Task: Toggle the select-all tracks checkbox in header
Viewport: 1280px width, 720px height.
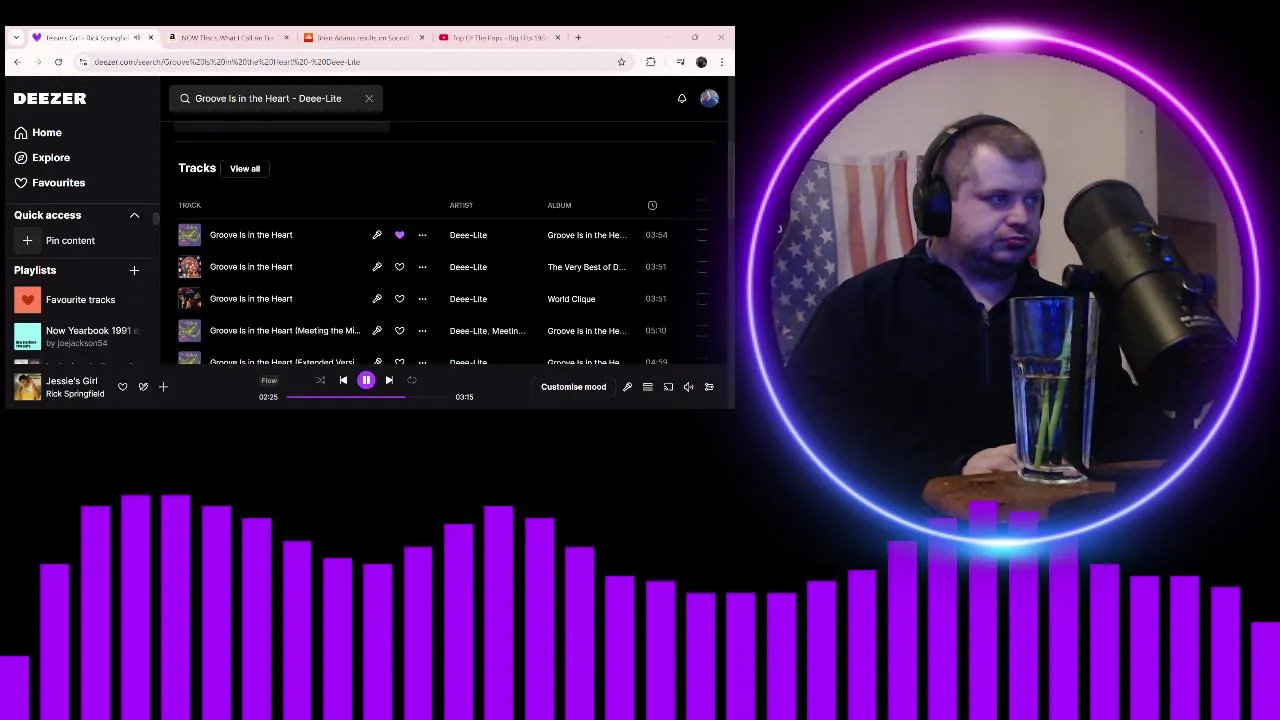Action: click(x=702, y=205)
